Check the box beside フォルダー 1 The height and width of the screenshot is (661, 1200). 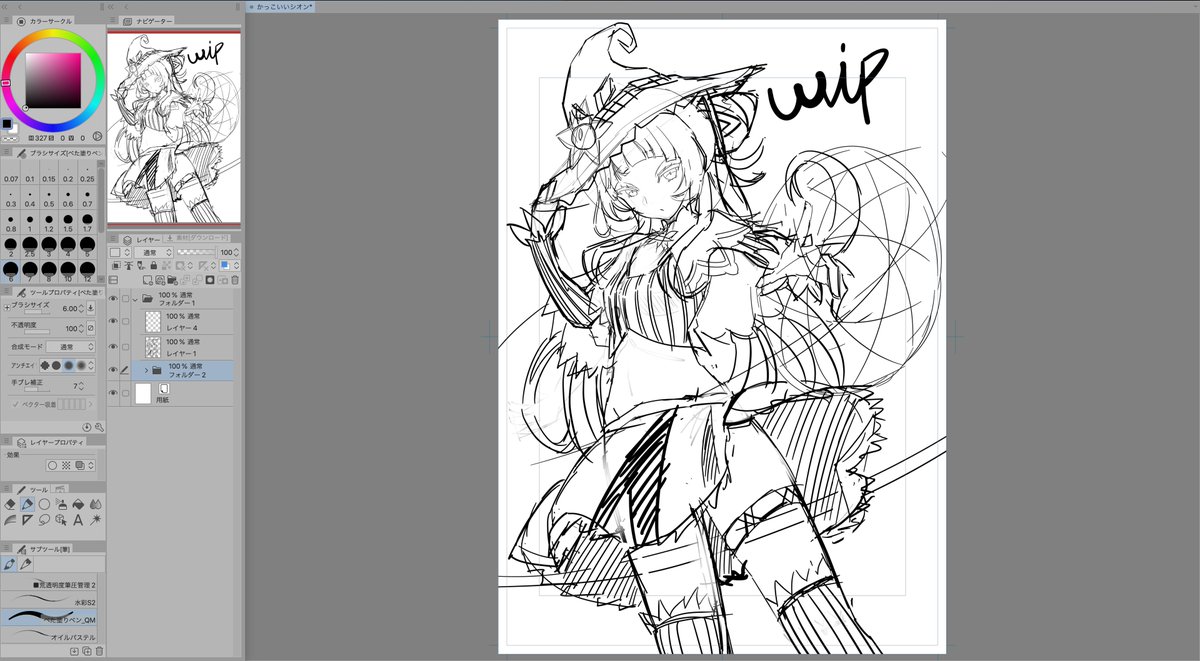(125, 298)
